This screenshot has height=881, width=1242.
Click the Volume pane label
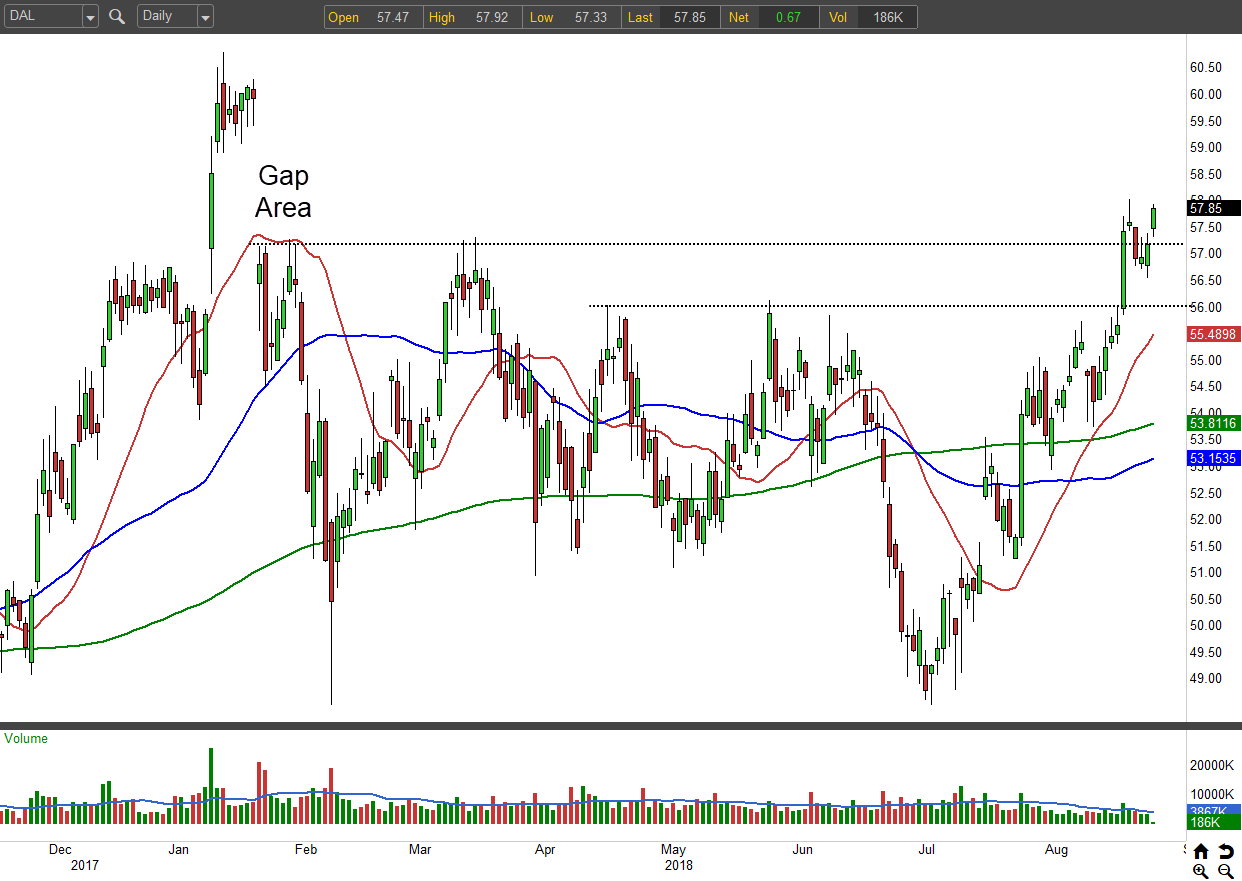[x=26, y=739]
